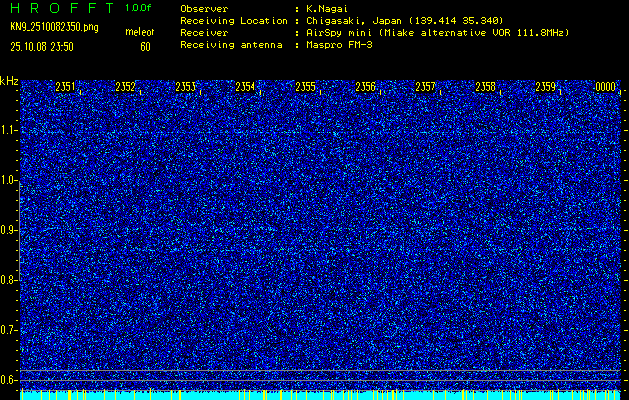The image size is (629, 400).
Task: Click the 2354 time tick label
Action: (246, 88)
